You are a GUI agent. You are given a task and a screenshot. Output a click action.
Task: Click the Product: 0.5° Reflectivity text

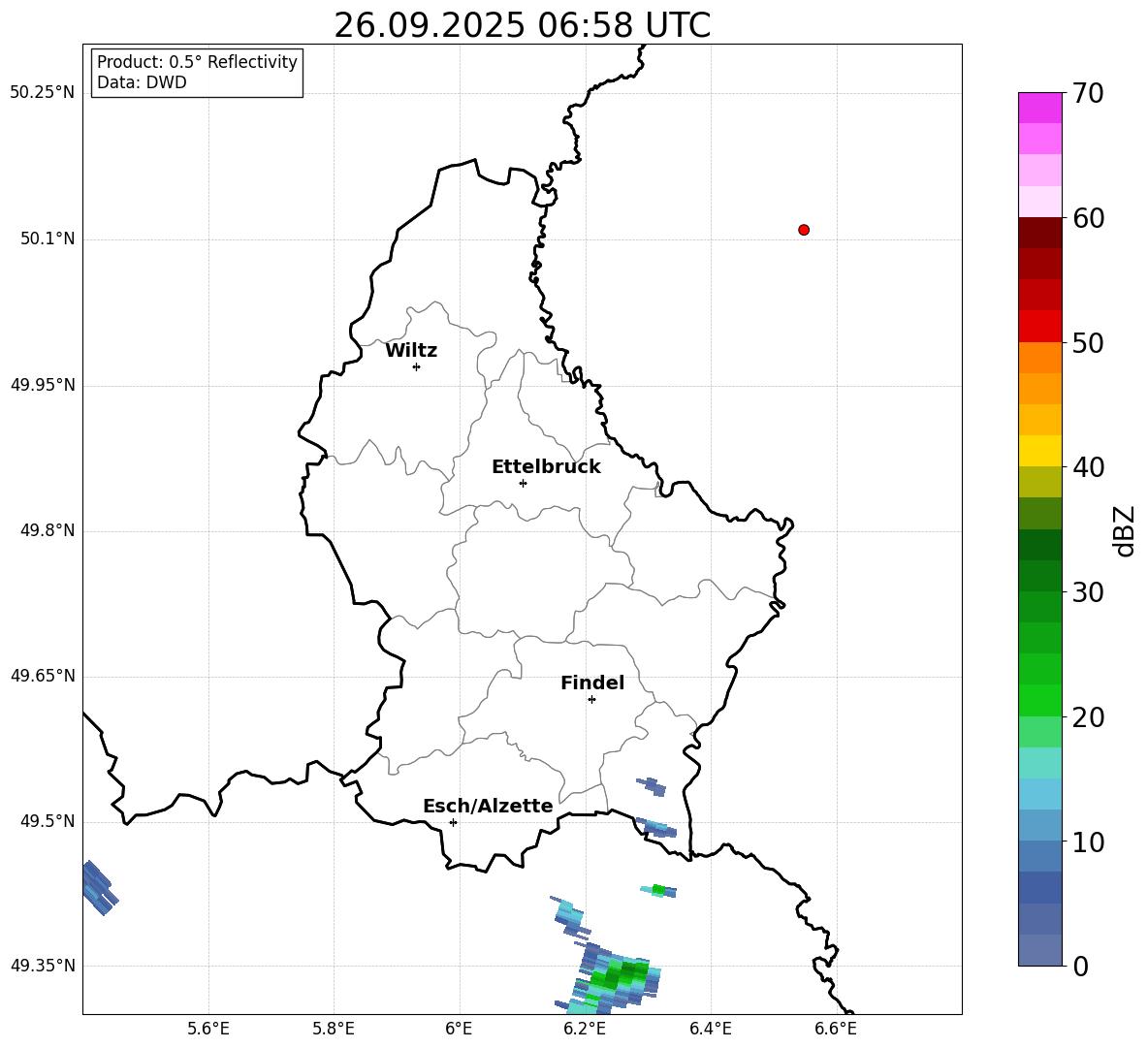tap(197, 62)
